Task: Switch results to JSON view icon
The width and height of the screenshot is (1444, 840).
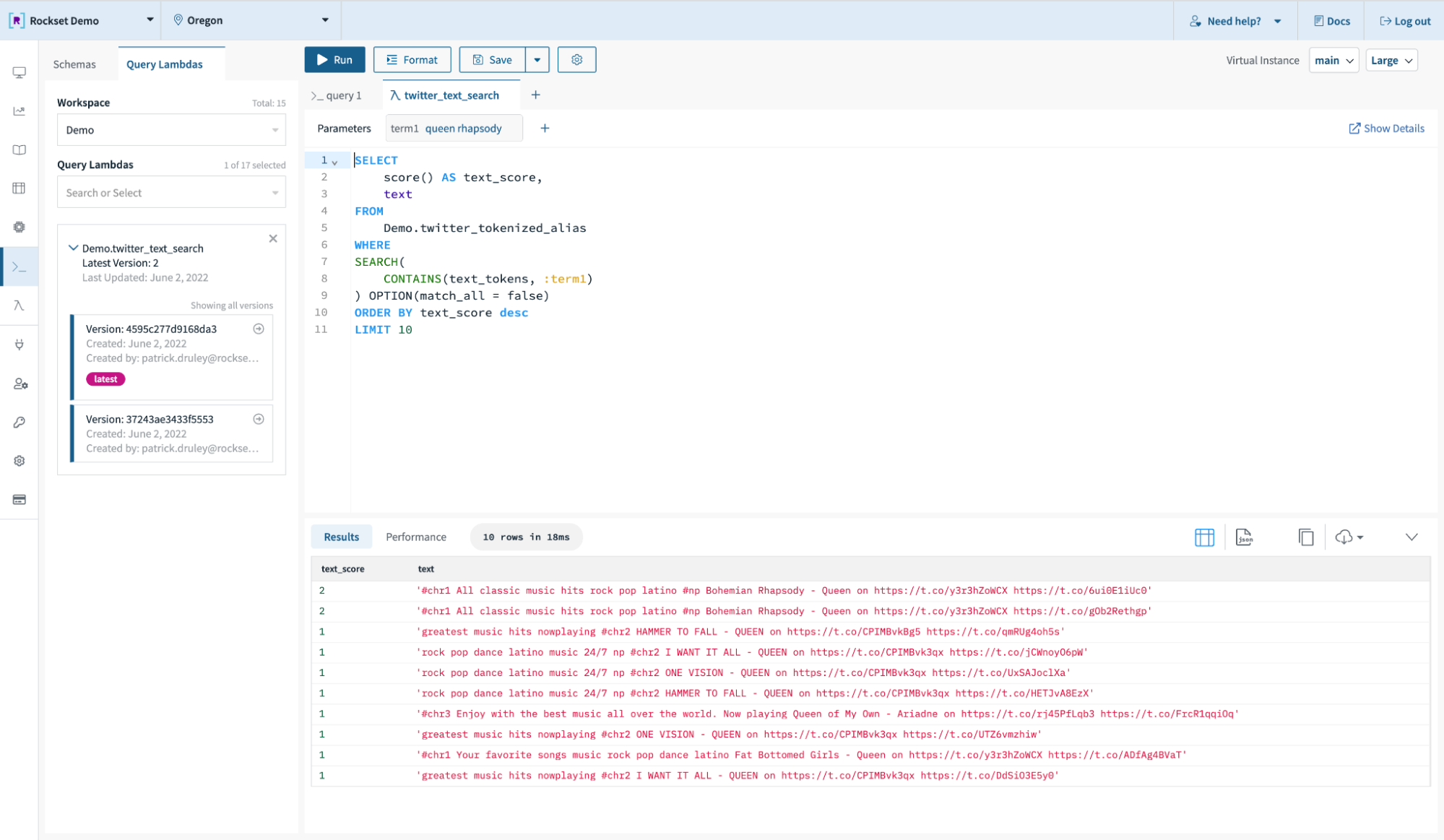Action: point(1244,537)
